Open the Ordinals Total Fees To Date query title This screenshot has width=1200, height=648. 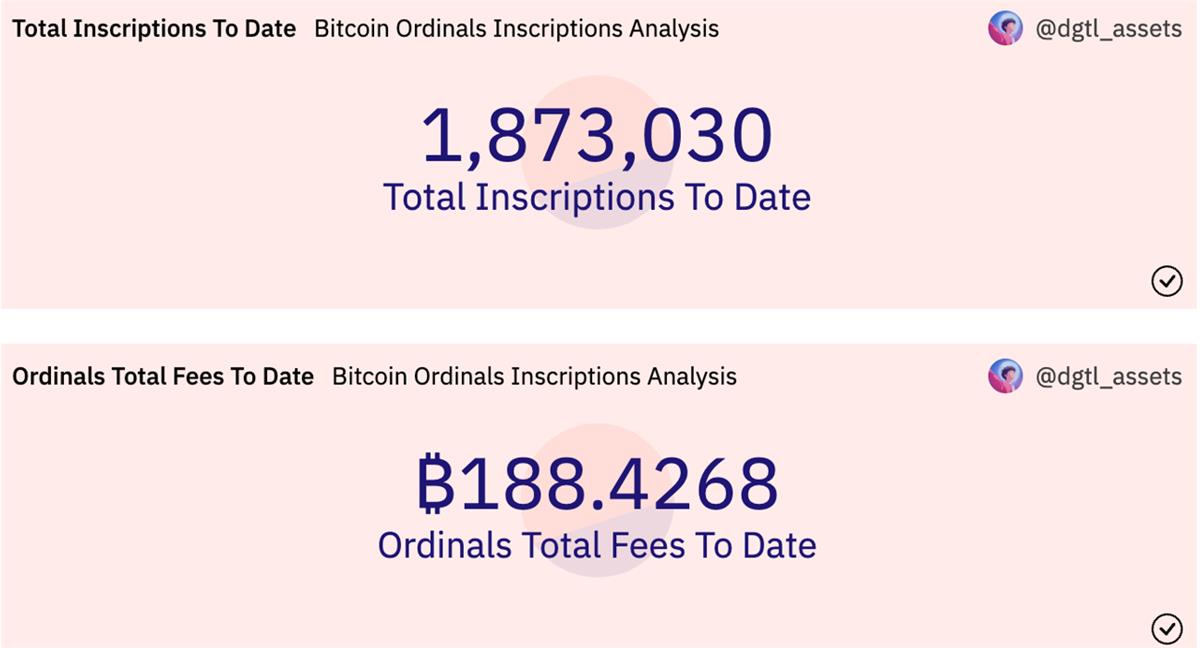[x=163, y=377]
